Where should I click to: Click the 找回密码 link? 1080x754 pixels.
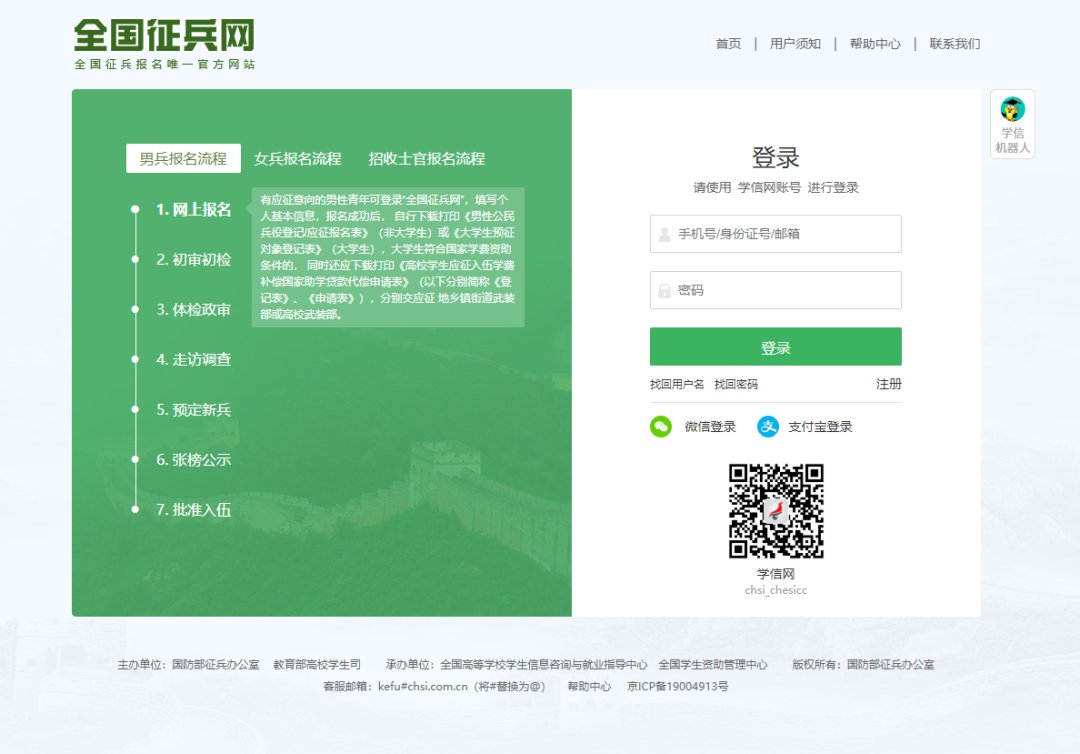click(736, 384)
